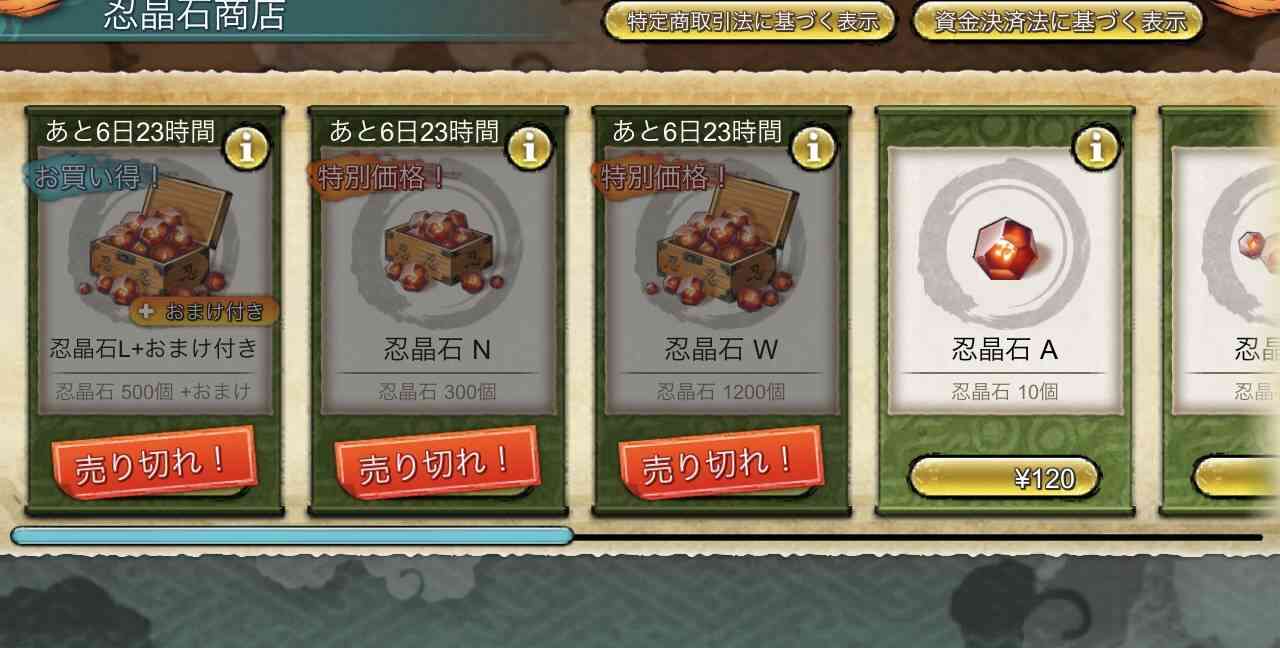This screenshot has height=648, width=1280.
Task: Click the 特別価格！ tag on 忍晶石 N
Action: pyautogui.click(x=380, y=177)
